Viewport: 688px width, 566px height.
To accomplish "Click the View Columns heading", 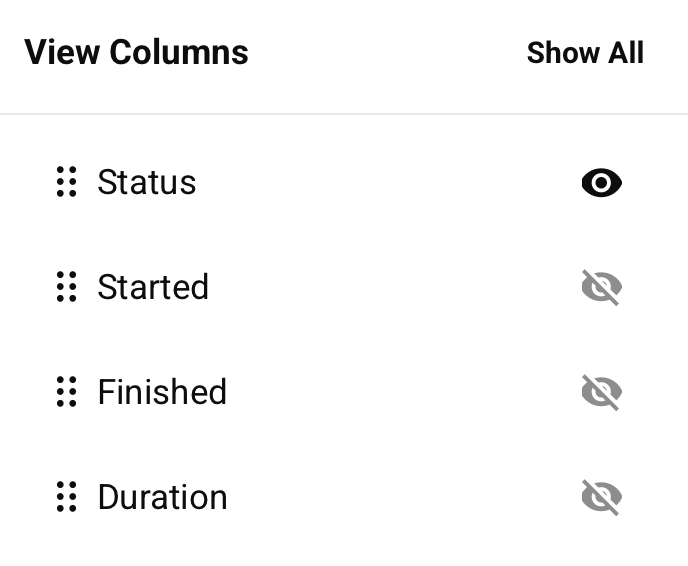I will coord(136,52).
